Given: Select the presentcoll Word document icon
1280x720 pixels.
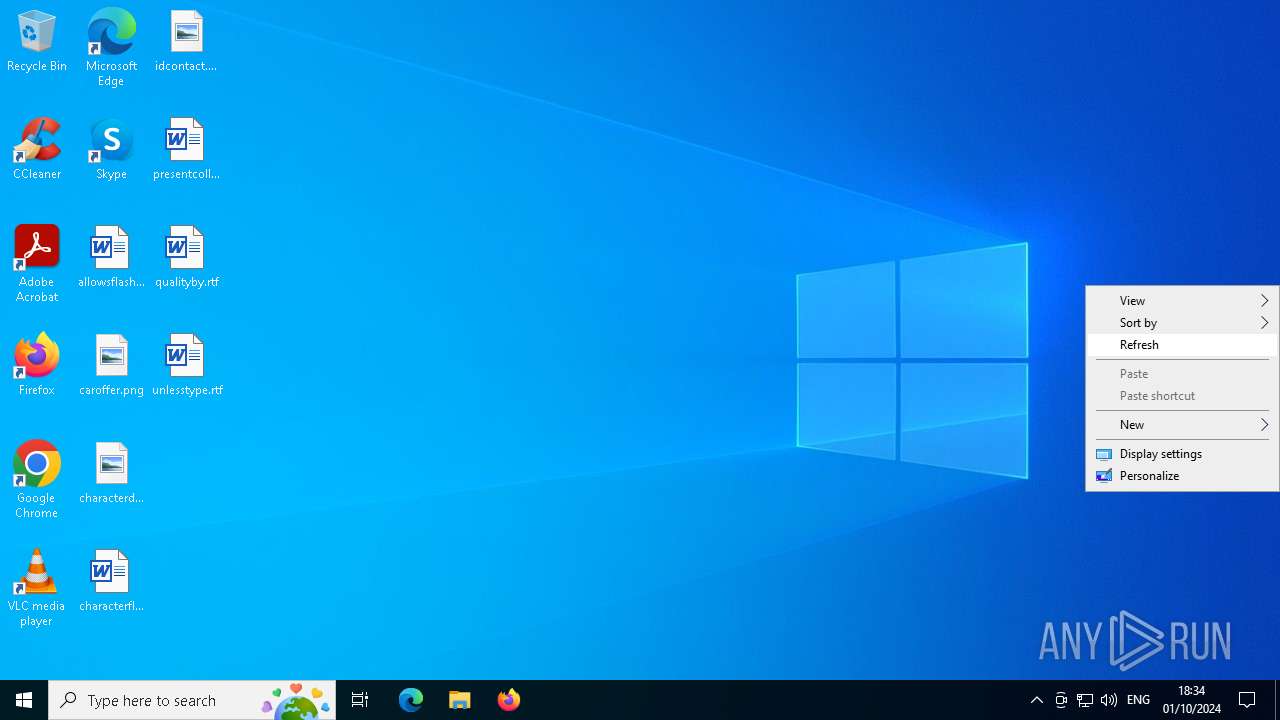Looking at the screenshot, I should (186, 150).
